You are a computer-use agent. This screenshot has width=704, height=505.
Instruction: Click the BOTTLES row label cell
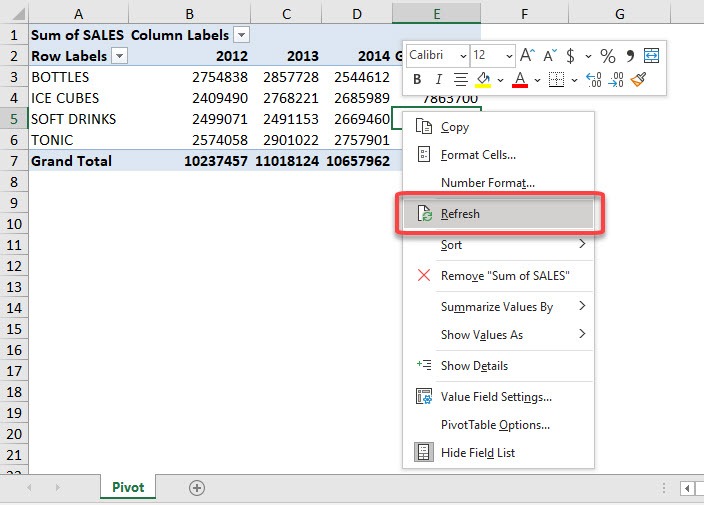[79, 77]
